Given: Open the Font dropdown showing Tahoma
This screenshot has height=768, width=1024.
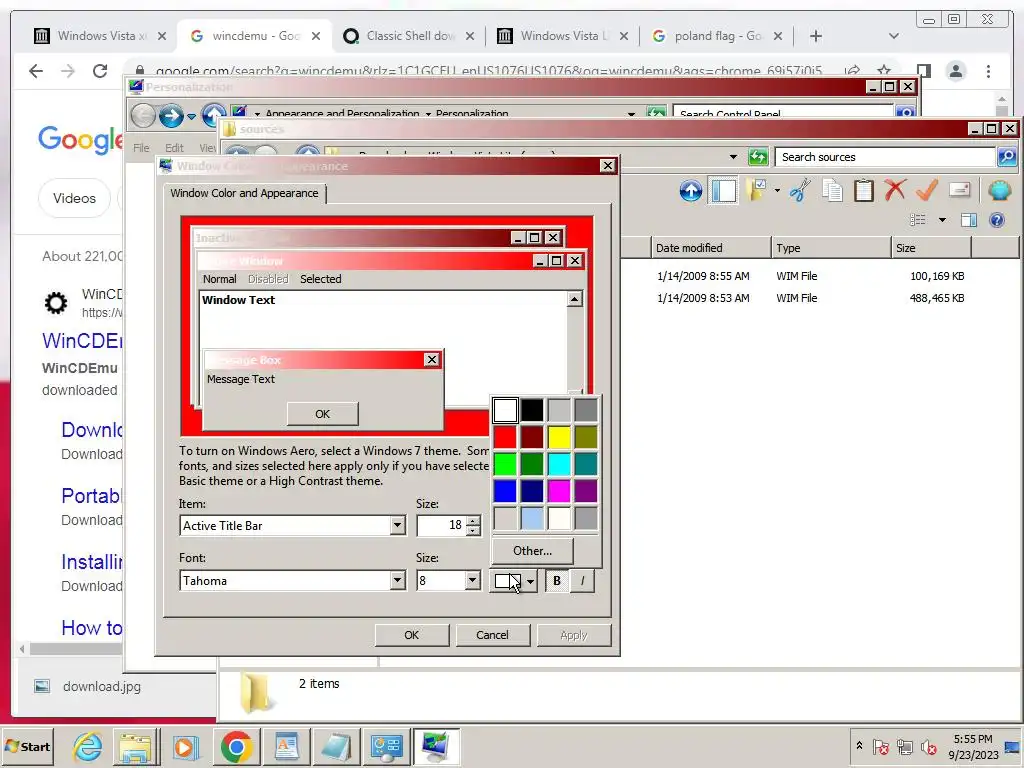Looking at the screenshot, I should click(397, 581).
